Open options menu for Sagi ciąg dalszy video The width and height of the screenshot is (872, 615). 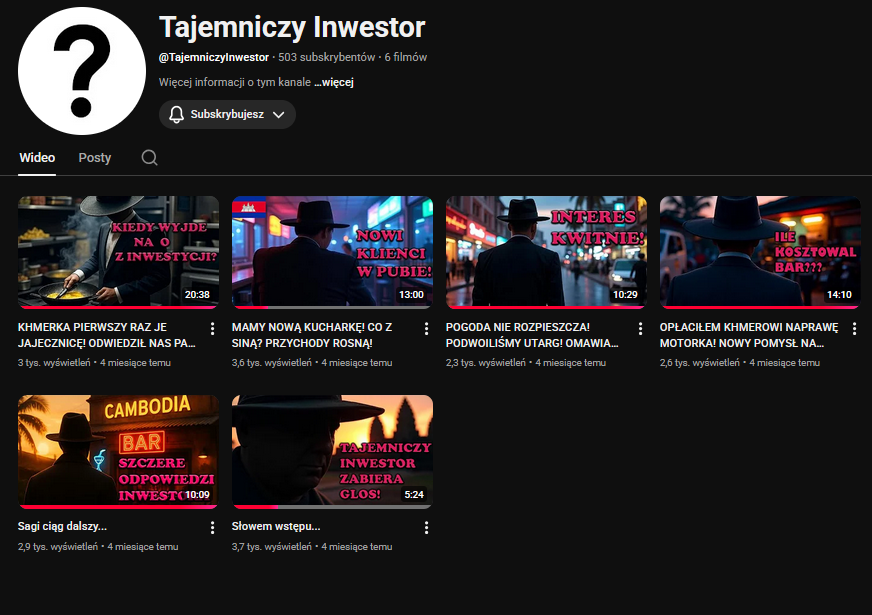click(212, 528)
